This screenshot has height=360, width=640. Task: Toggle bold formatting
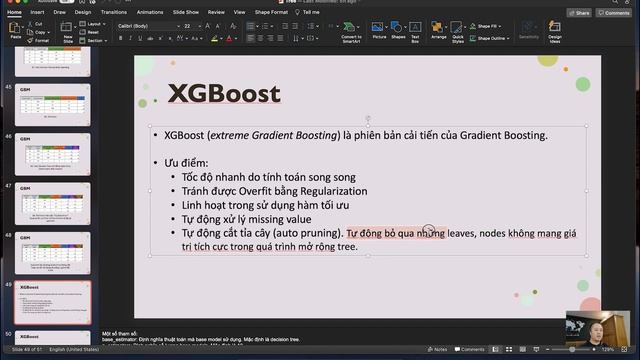click(x=120, y=38)
